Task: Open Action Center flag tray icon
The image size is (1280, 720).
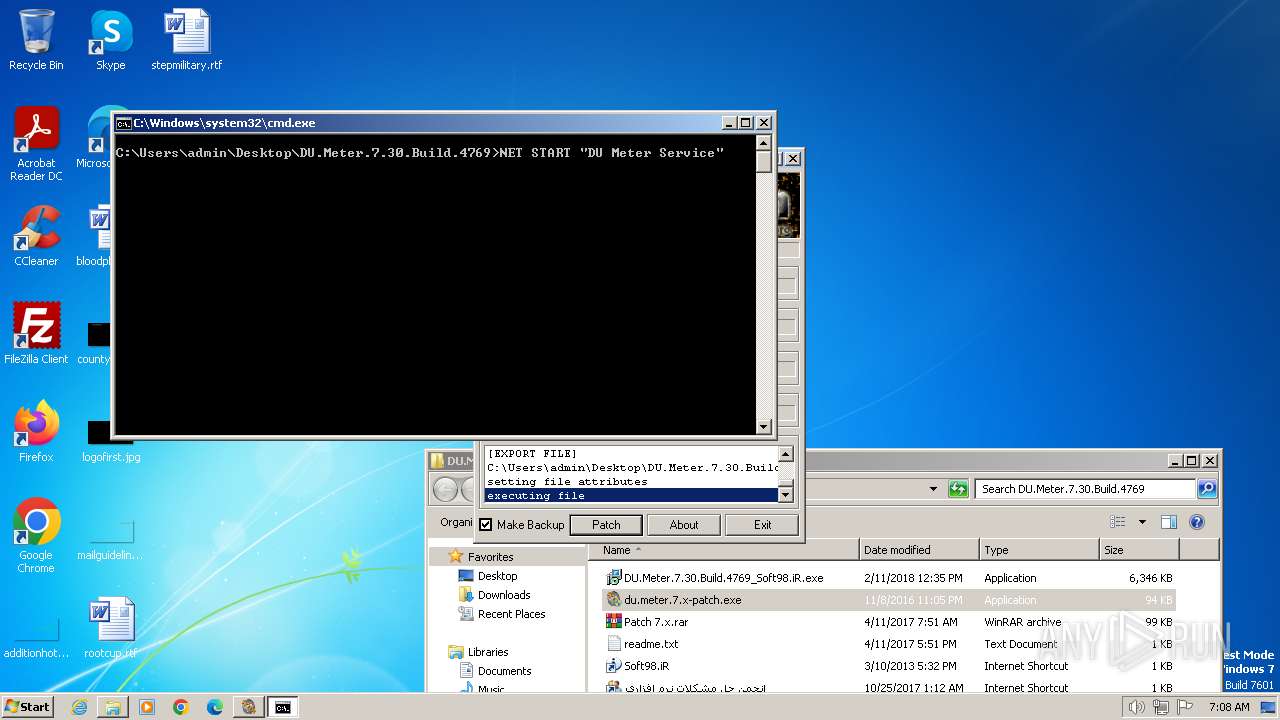Action: (x=1185, y=707)
